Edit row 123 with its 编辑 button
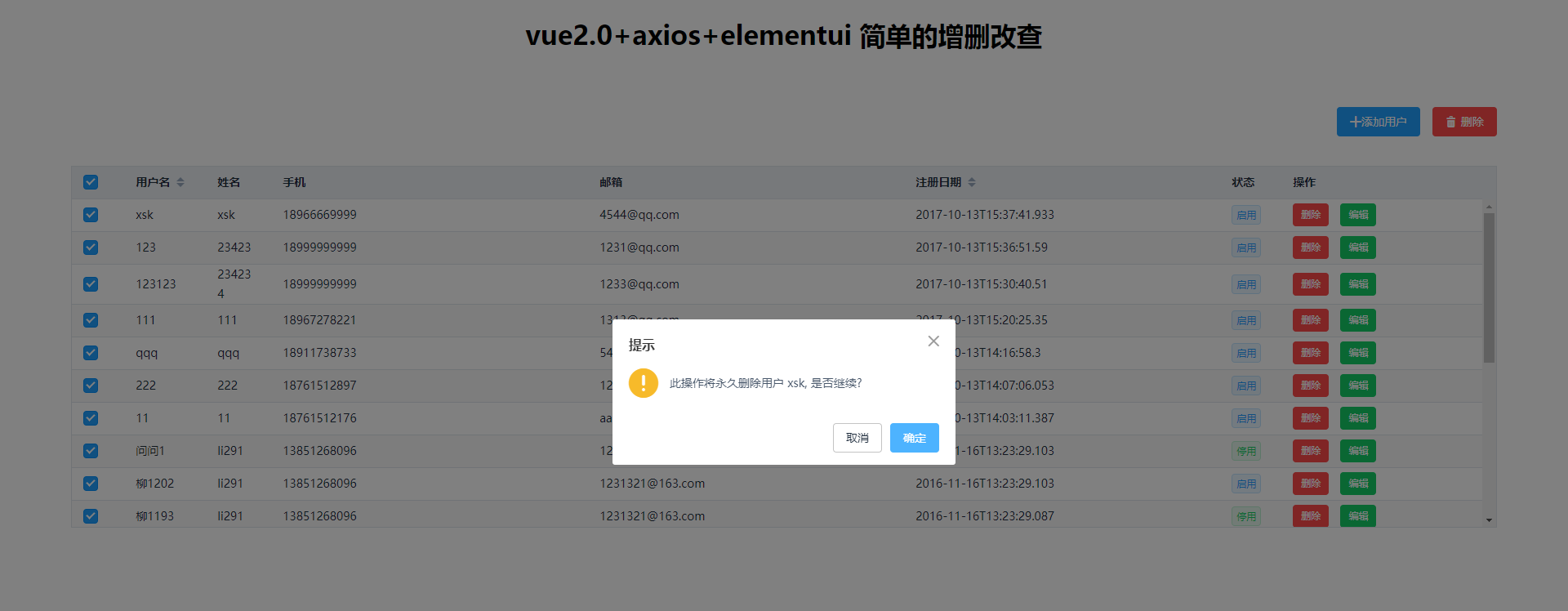 coord(1358,248)
